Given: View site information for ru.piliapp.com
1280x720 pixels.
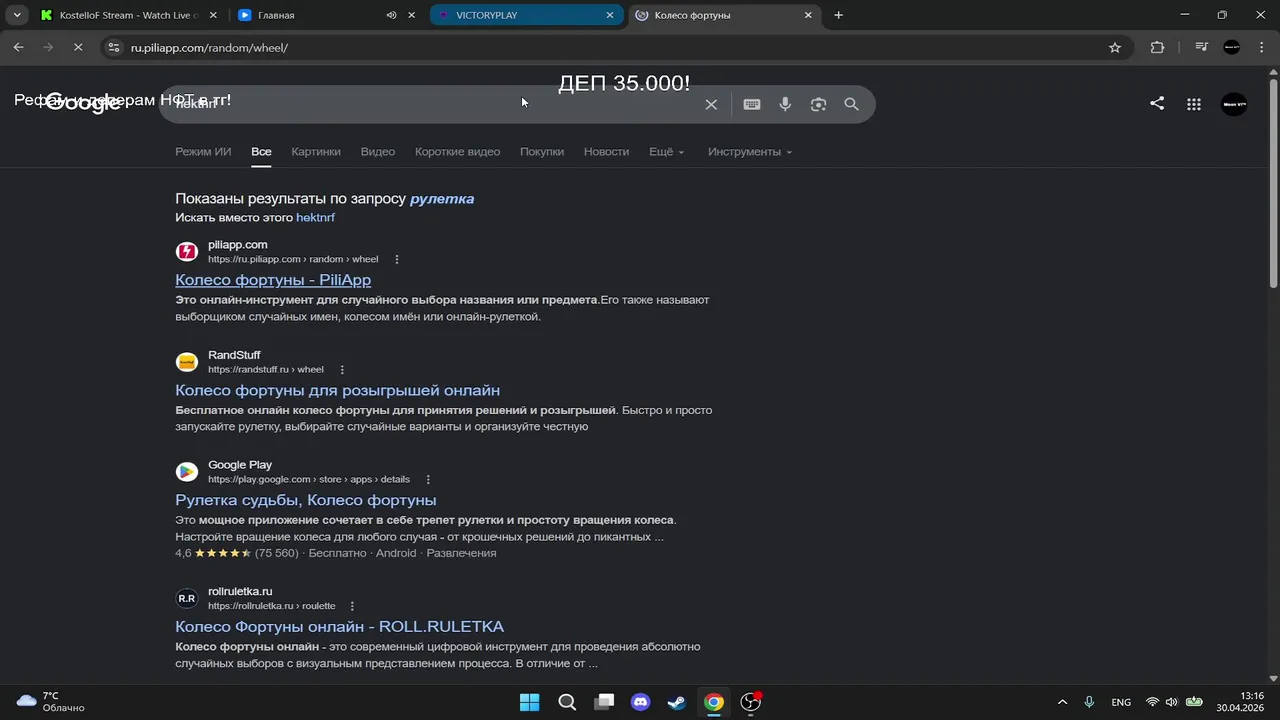Looking at the screenshot, I should 112,47.
